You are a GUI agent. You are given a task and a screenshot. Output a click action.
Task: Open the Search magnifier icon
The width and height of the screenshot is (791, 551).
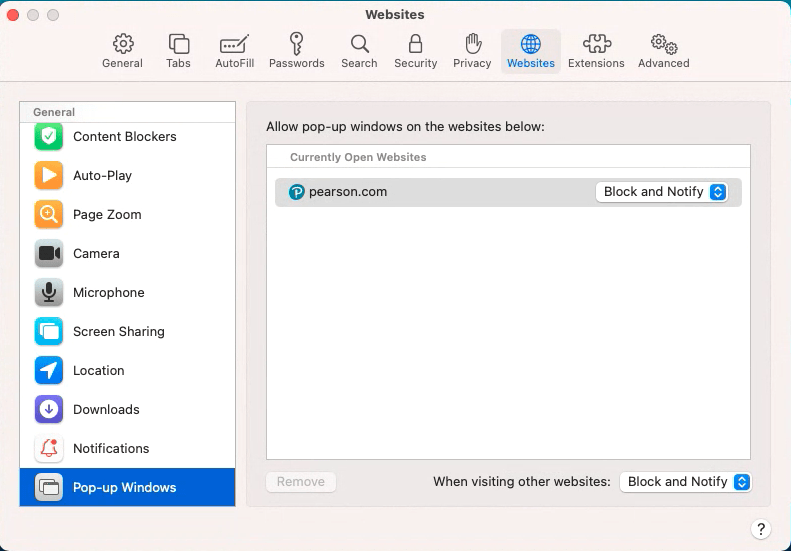coord(360,44)
